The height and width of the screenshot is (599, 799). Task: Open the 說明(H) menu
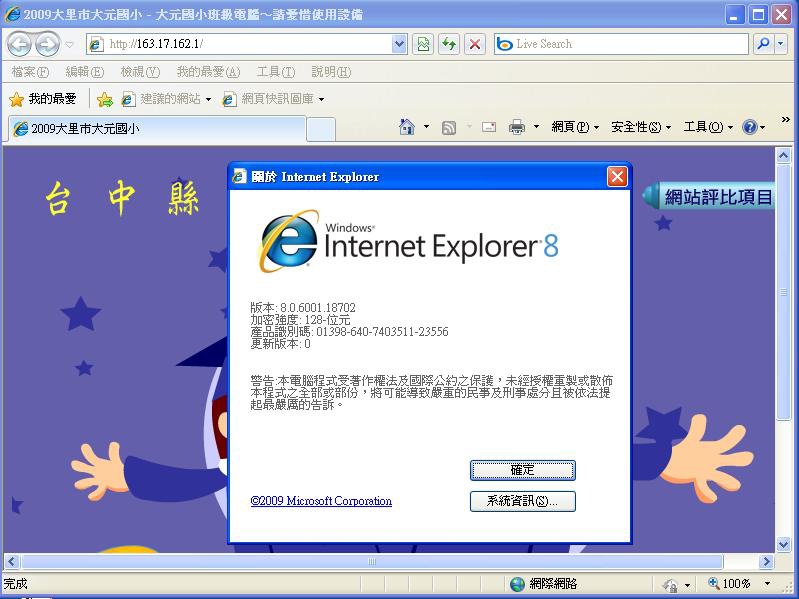331,72
